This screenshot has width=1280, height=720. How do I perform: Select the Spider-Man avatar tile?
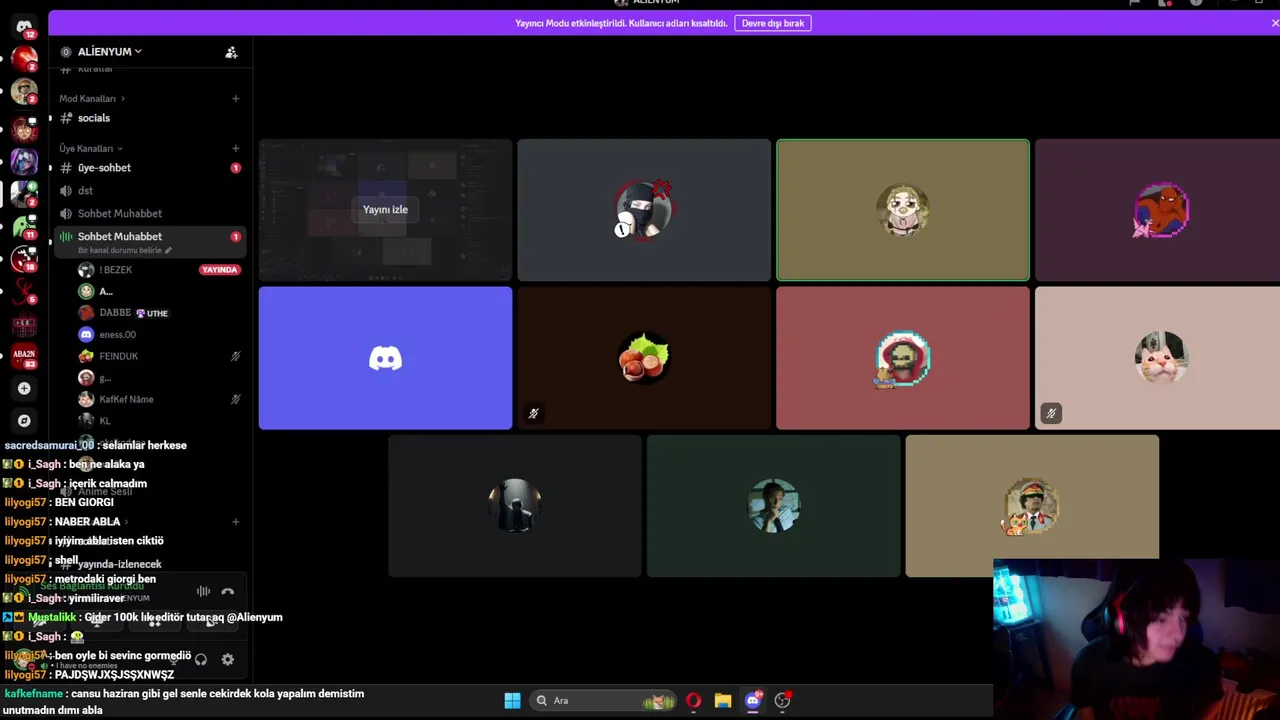coord(1158,210)
